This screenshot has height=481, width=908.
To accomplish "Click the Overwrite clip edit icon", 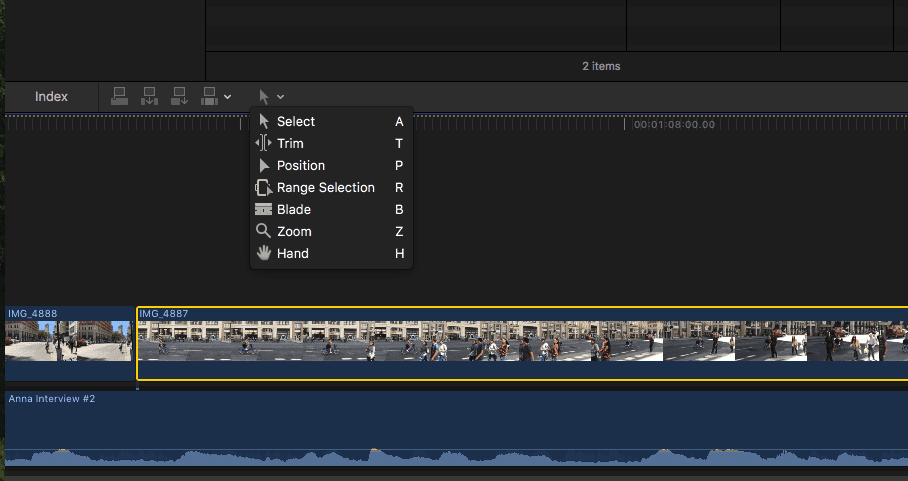I will click(210, 96).
